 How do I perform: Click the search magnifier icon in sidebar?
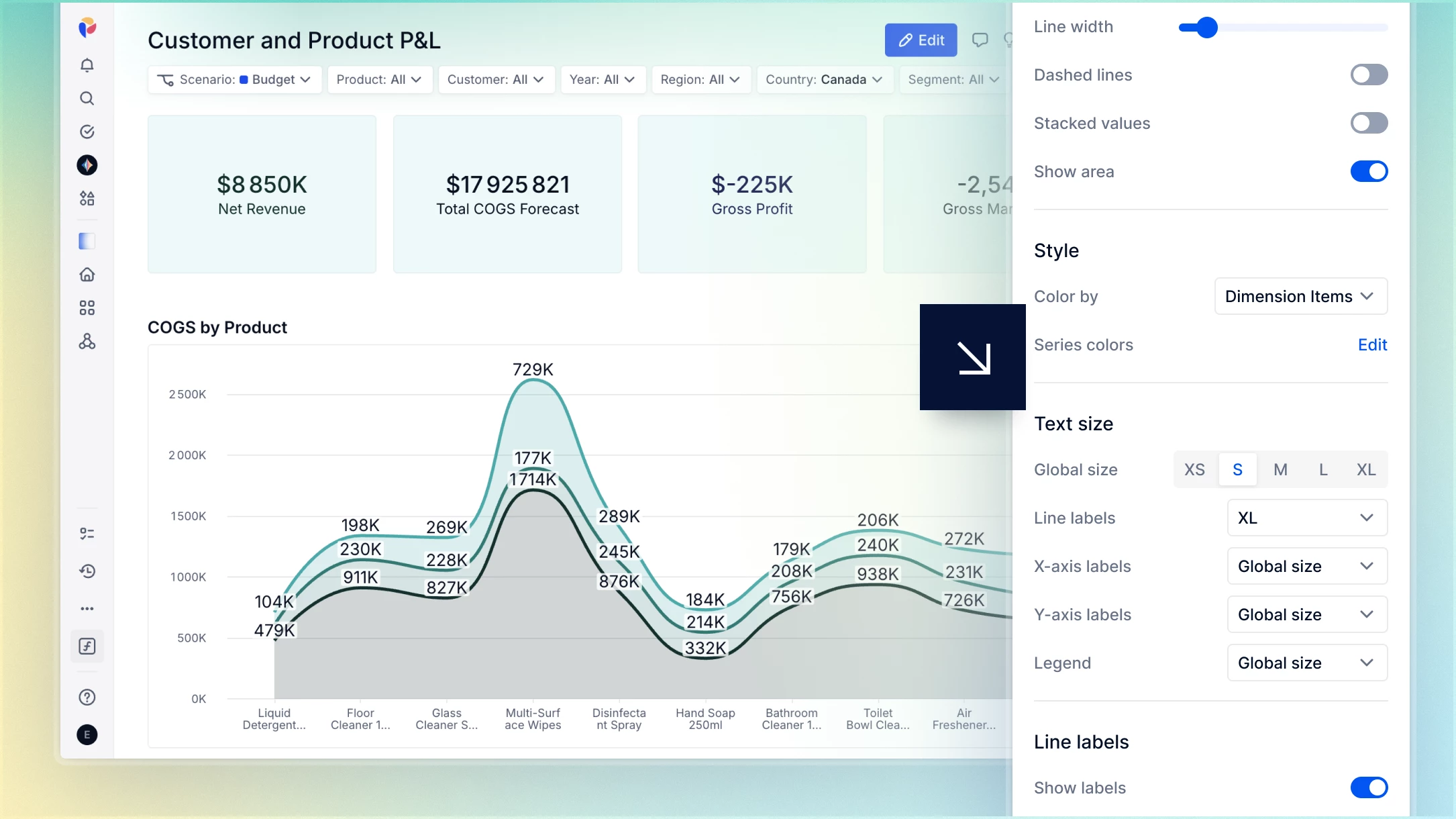tap(87, 99)
